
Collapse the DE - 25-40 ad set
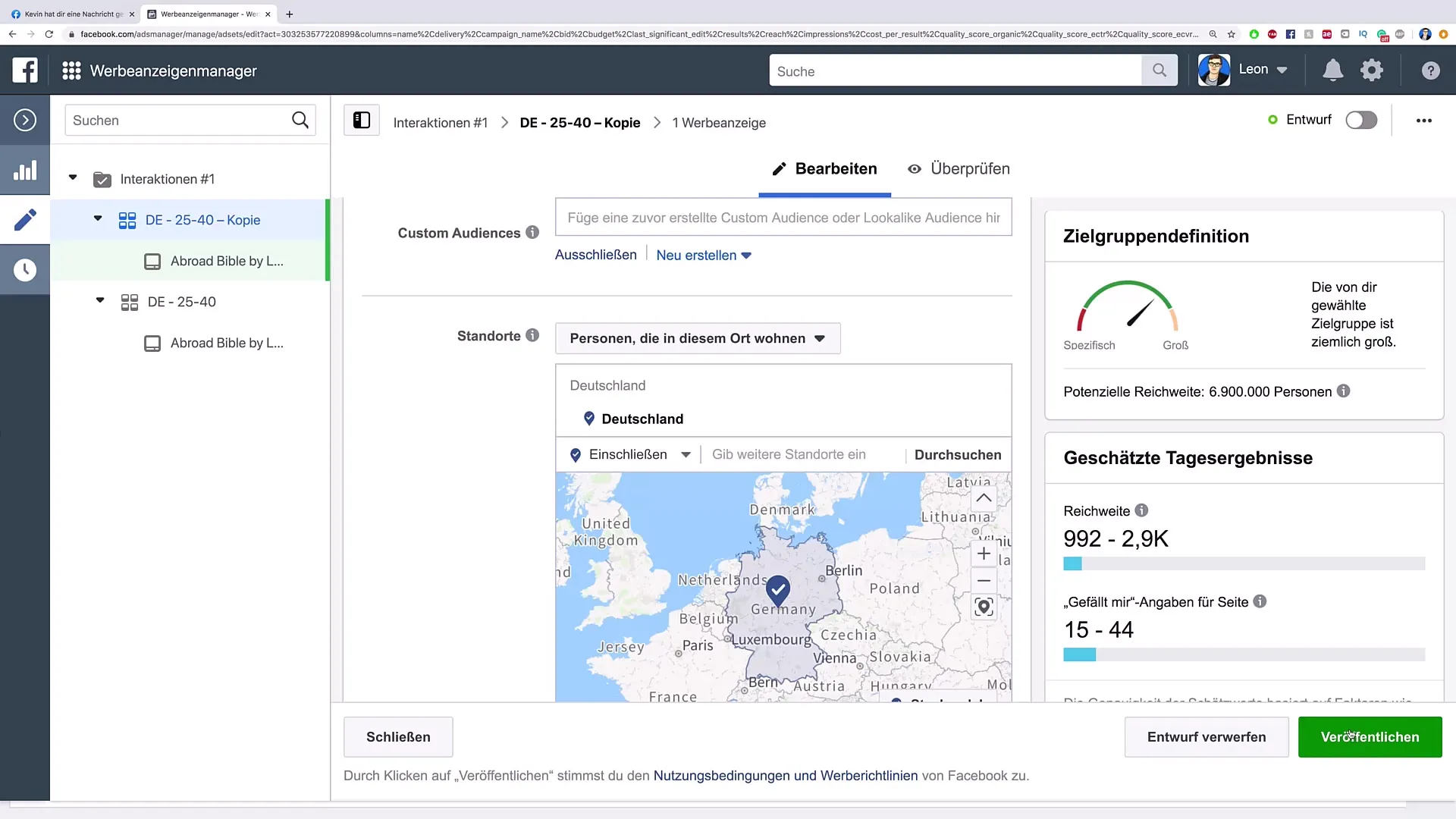pos(100,301)
